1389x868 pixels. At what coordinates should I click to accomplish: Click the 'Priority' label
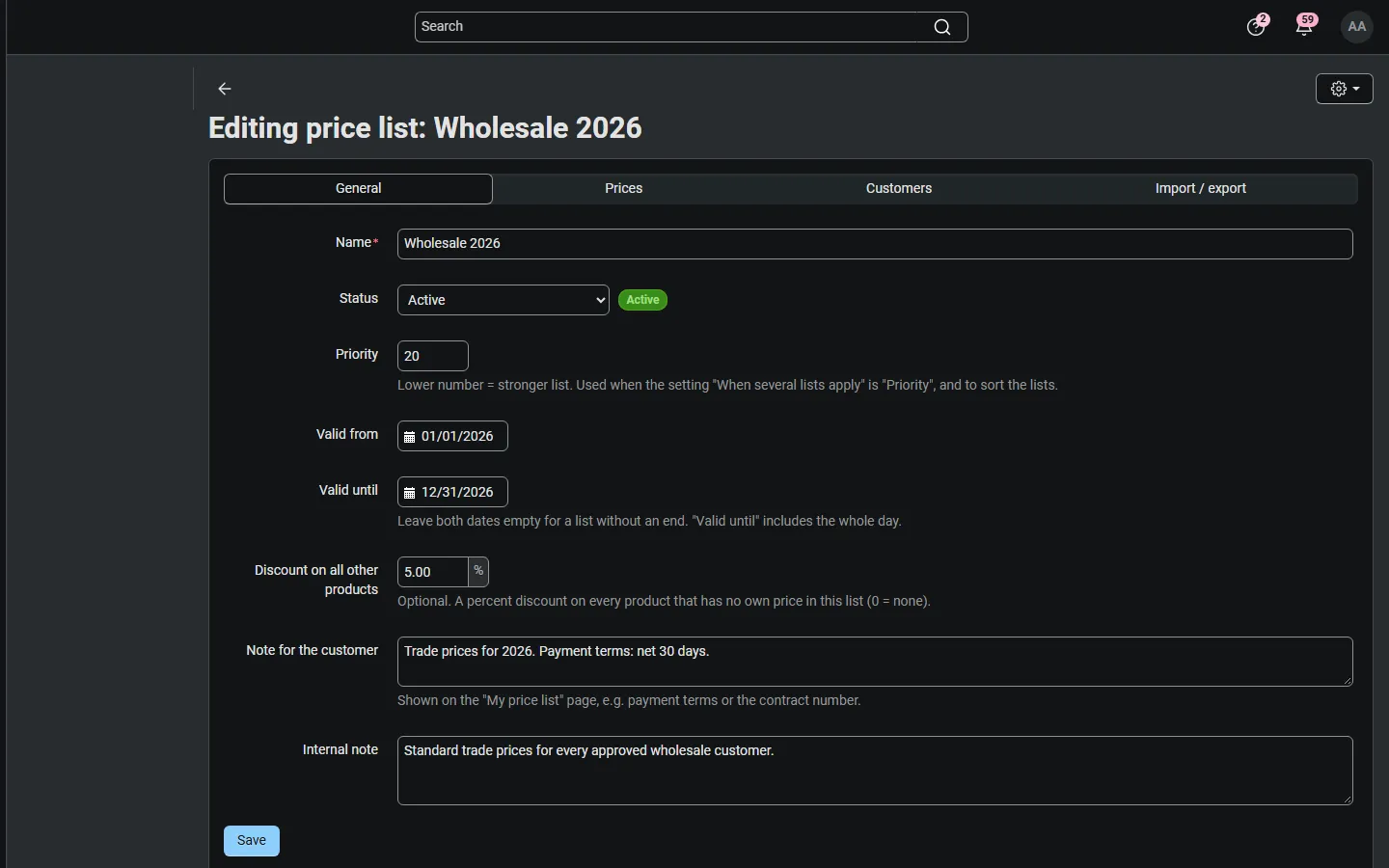tap(357, 355)
